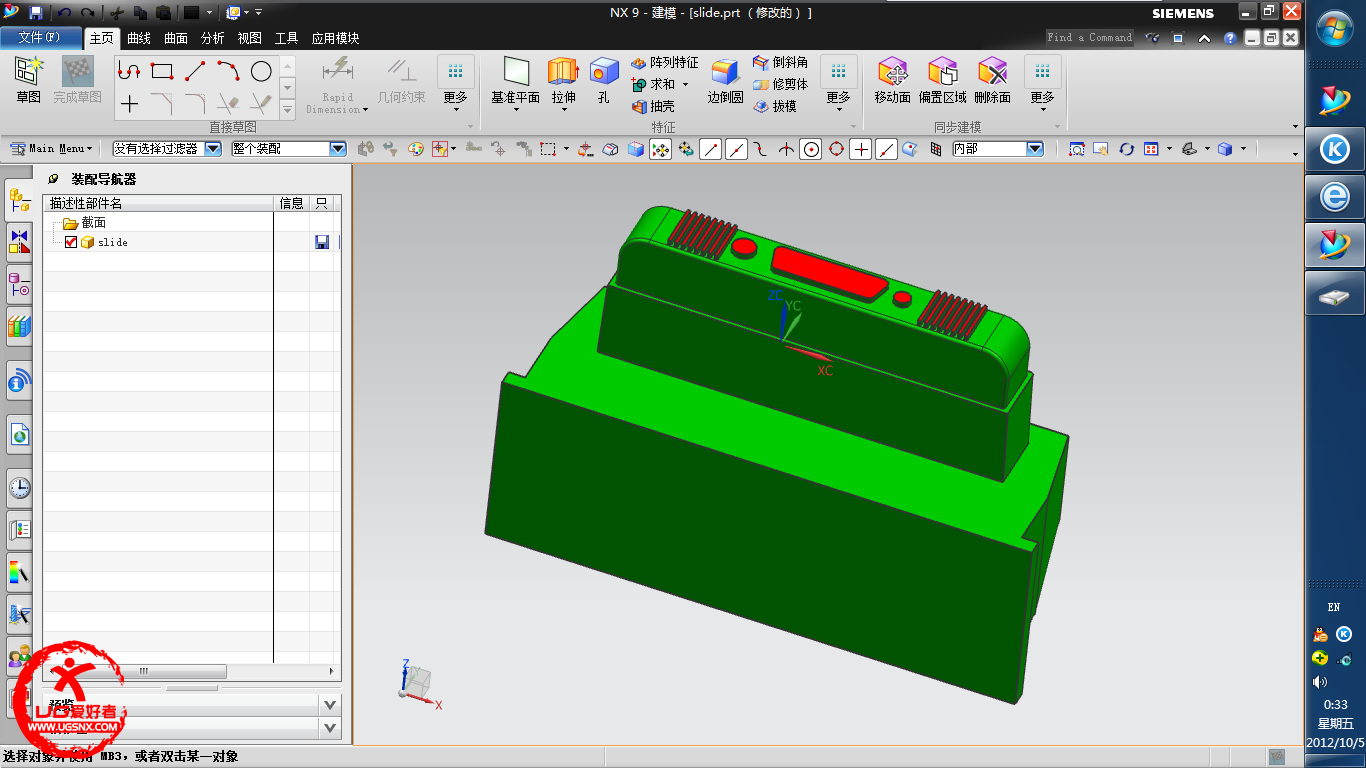Select the Rectangle sketch tool
This screenshot has width=1366, height=768.
tap(161, 71)
